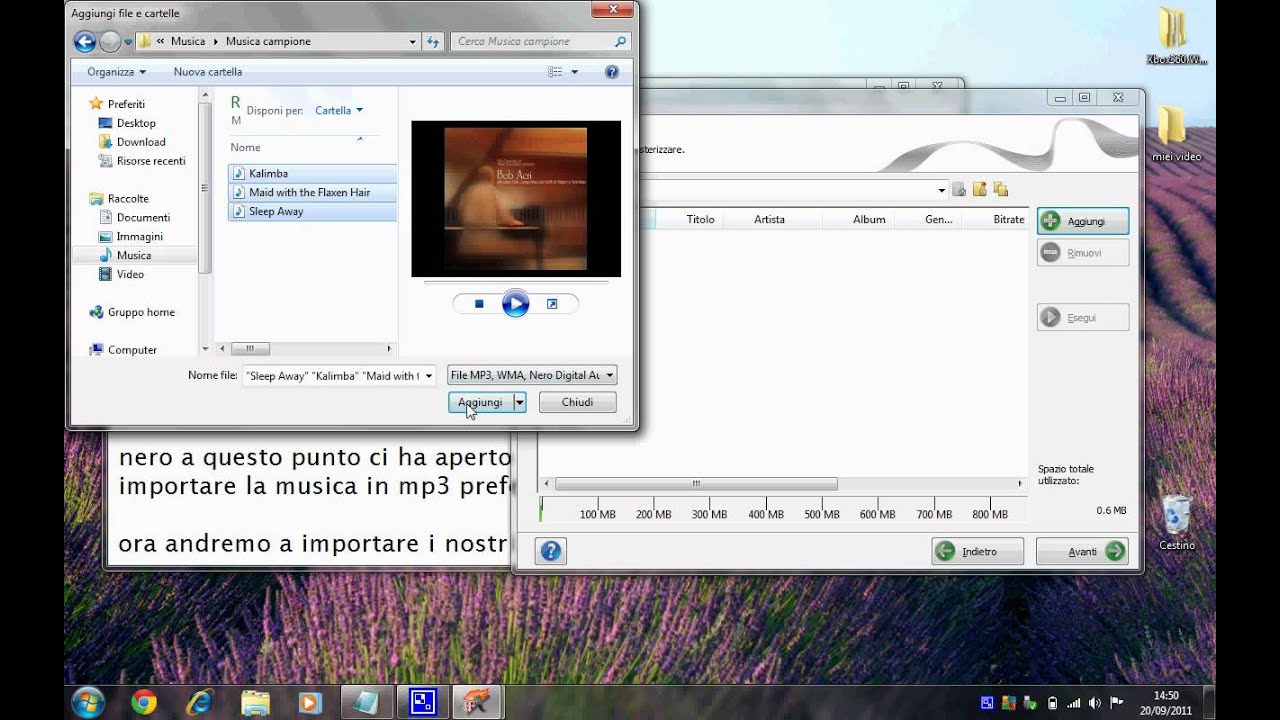Open the Windows Start menu

[x=88, y=702]
